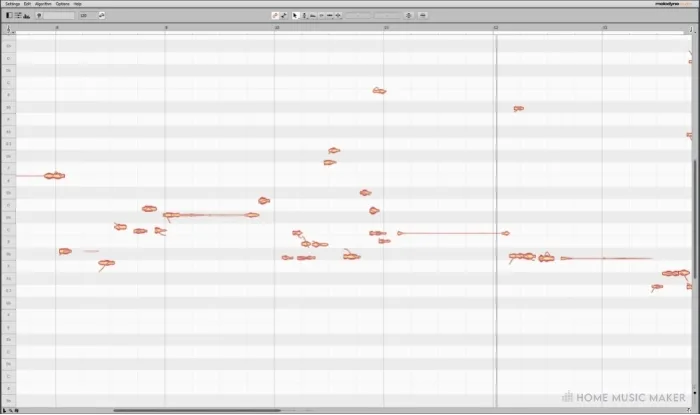Click the tempo field showing 120
The height and width of the screenshot is (415, 700).
point(88,16)
